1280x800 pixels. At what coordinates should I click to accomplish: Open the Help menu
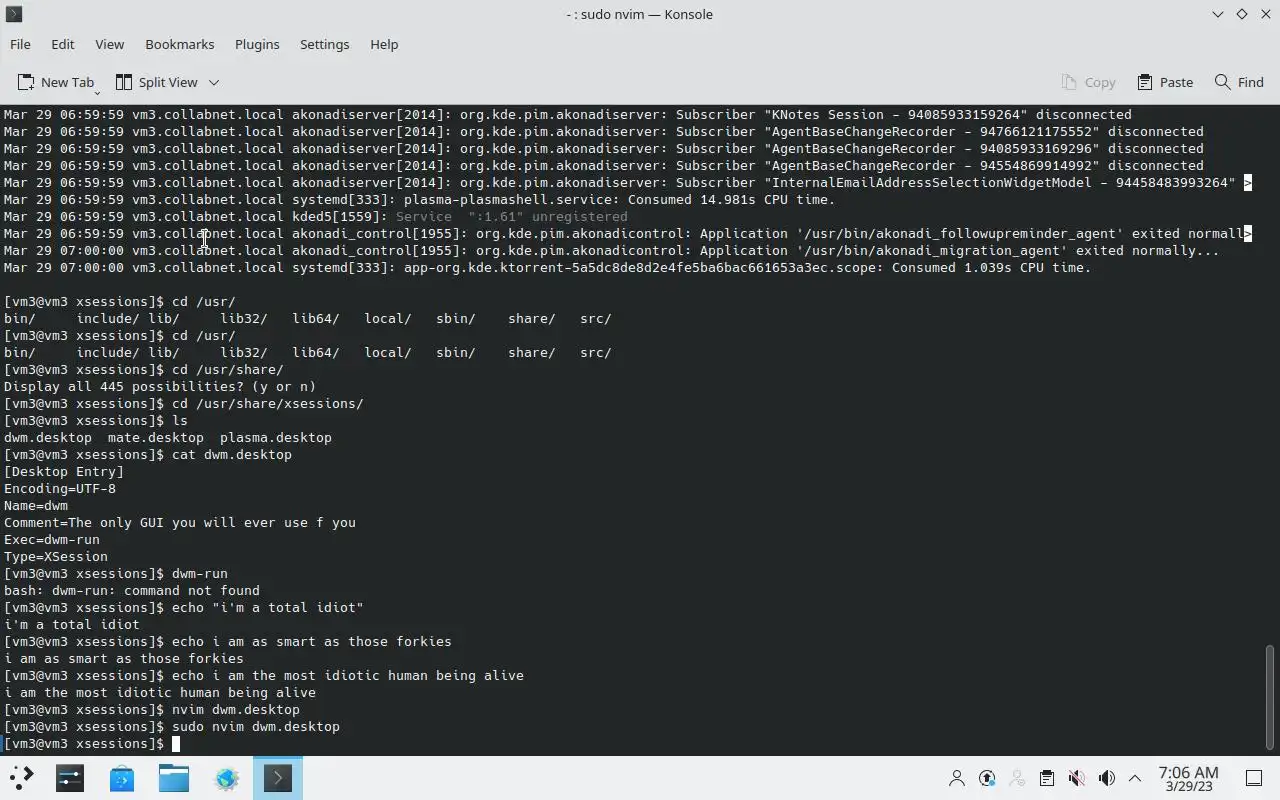(384, 44)
